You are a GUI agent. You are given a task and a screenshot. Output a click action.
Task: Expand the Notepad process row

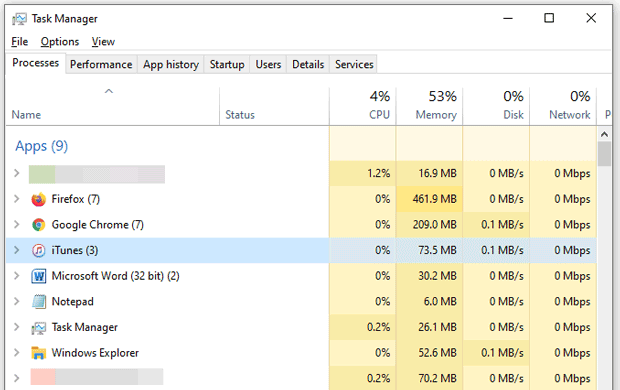(16, 301)
